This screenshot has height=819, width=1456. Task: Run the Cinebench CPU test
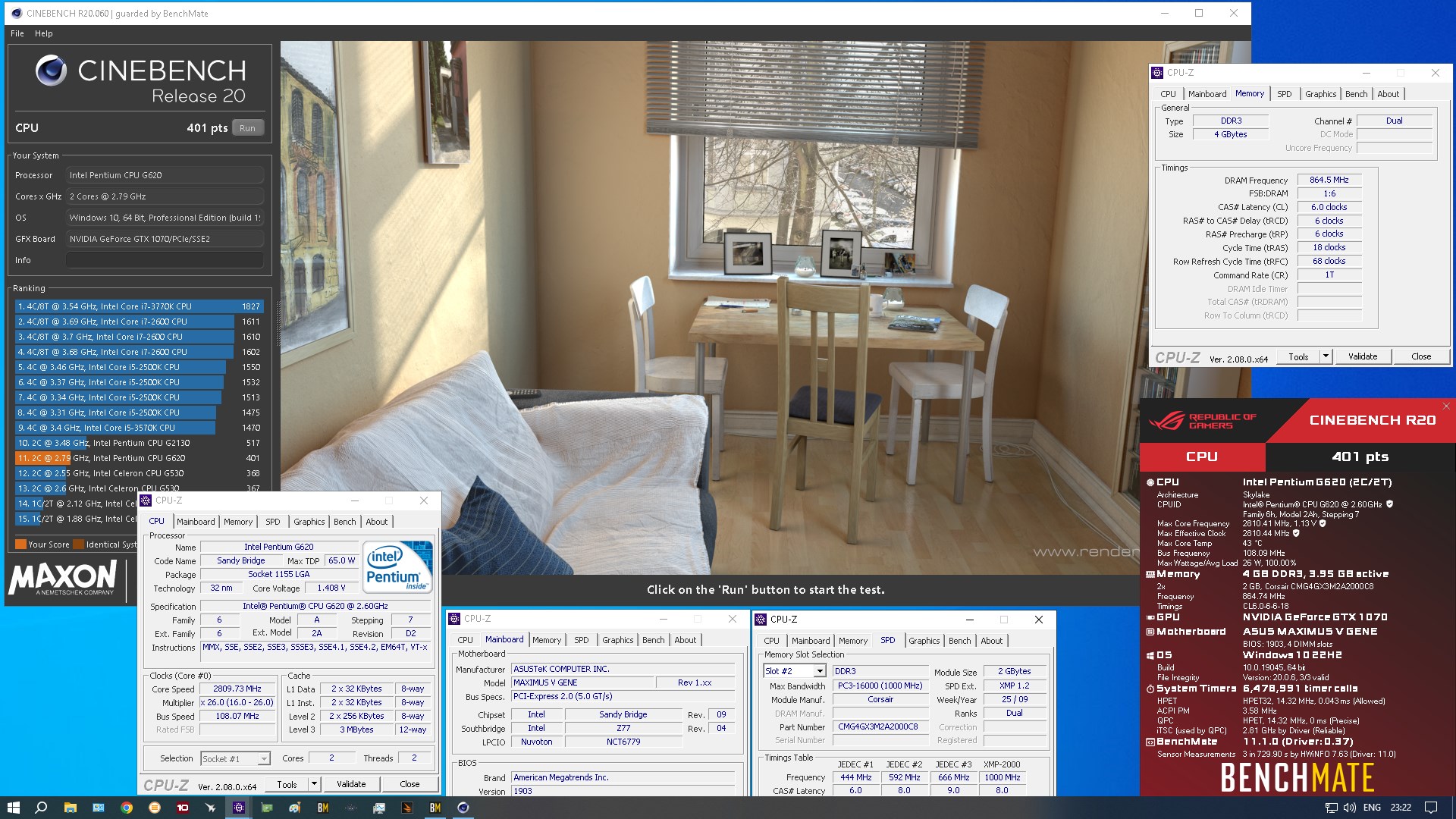pos(248,128)
